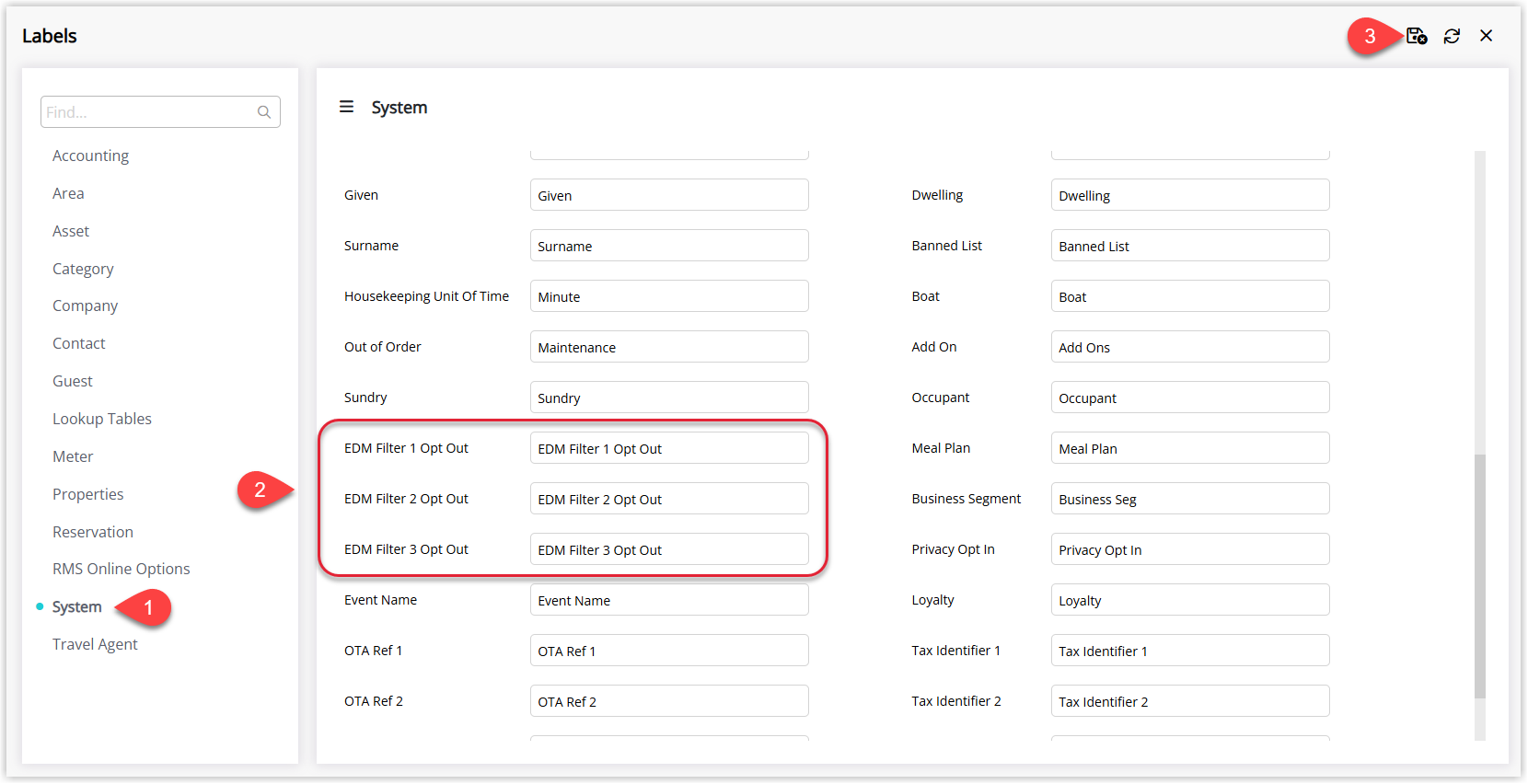Select the Guest category
1528x784 pixels.
(72, 381)
